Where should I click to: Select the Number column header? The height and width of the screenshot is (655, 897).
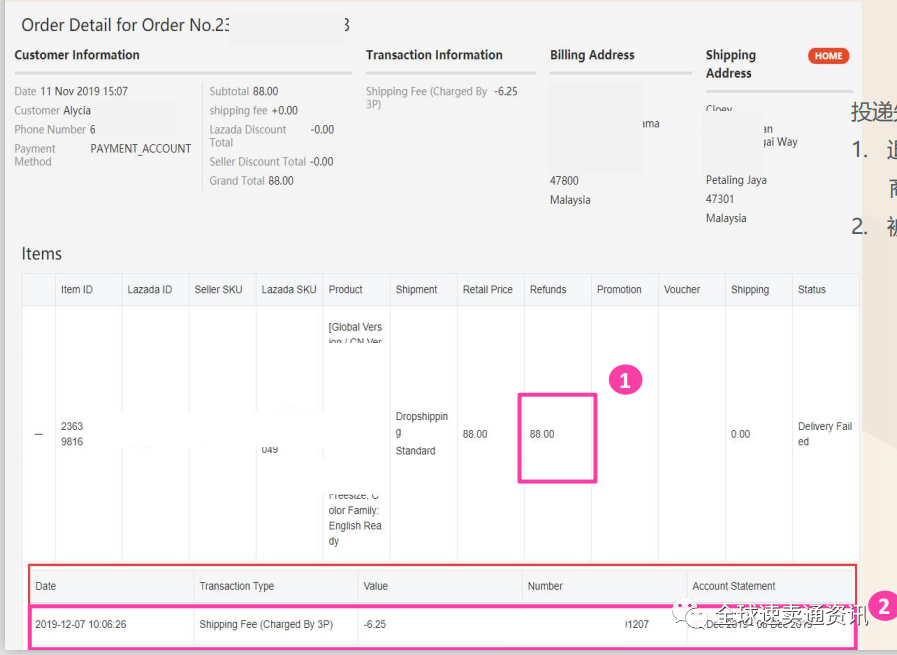545,586
